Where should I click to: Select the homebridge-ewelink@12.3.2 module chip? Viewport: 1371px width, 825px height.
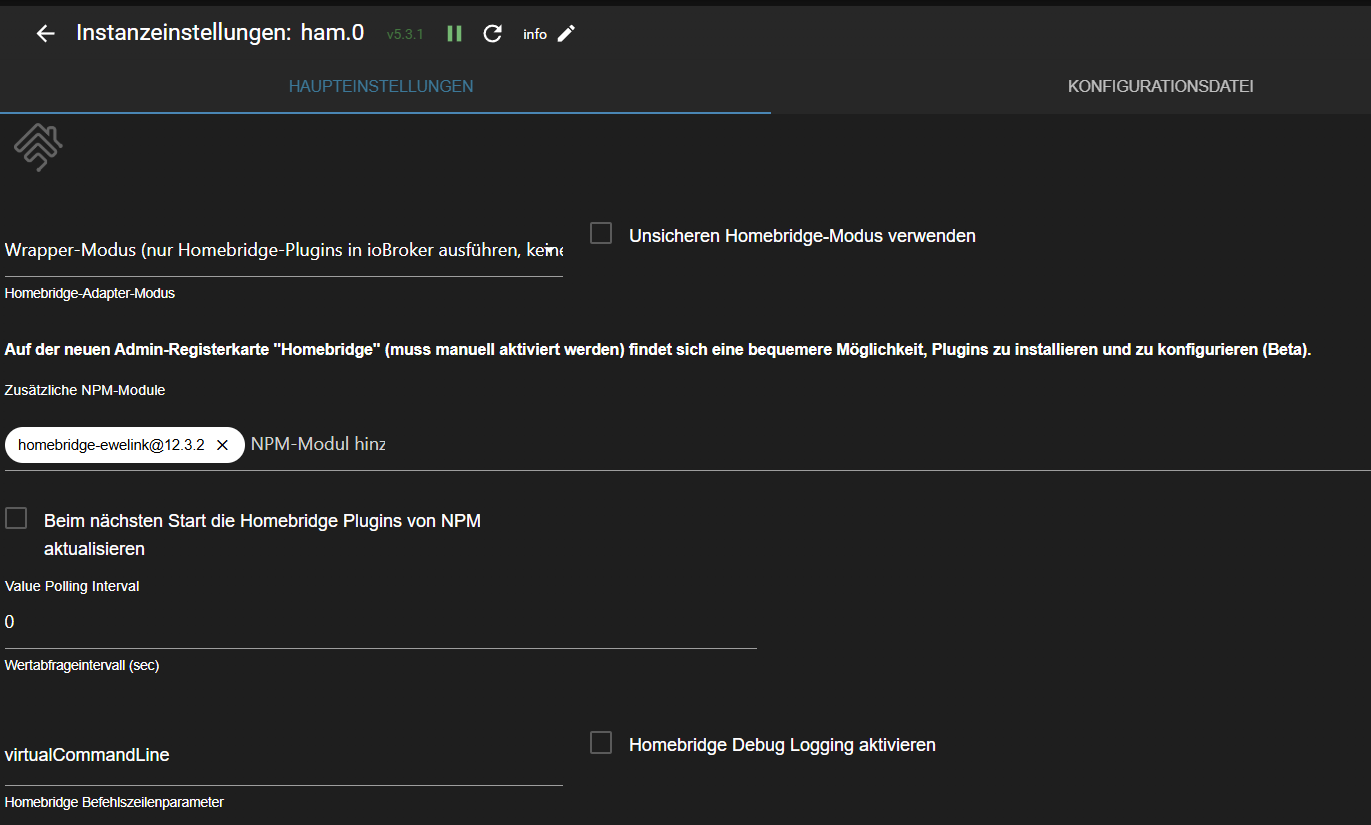(x=111, y=445)
